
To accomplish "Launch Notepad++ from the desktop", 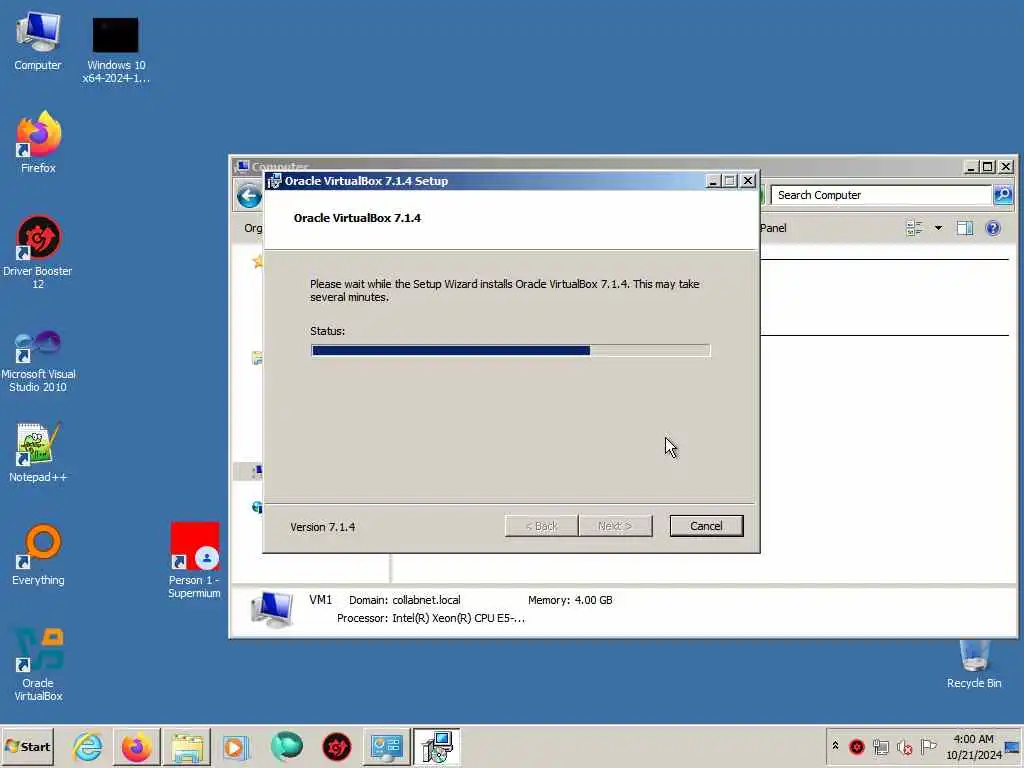I will (38, 453).
